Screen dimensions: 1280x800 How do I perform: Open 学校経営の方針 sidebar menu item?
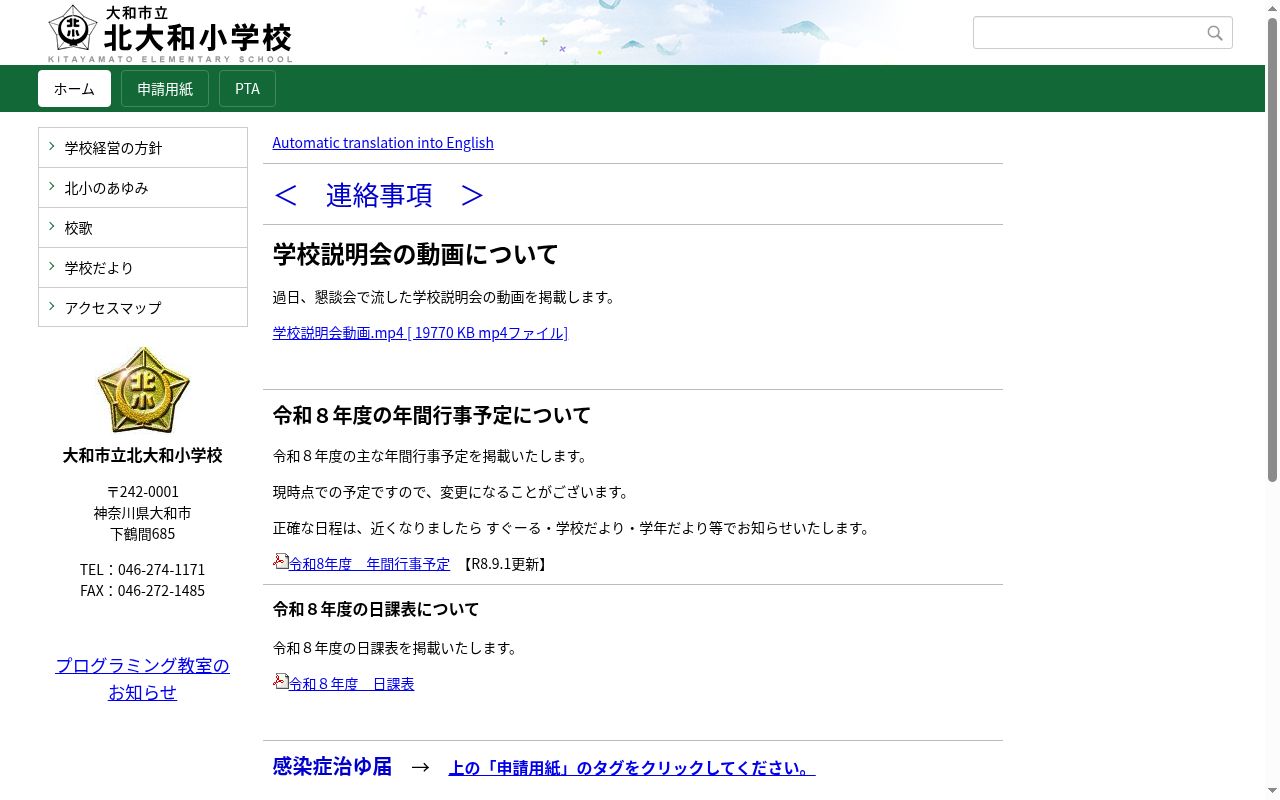[x=143, y=148]
